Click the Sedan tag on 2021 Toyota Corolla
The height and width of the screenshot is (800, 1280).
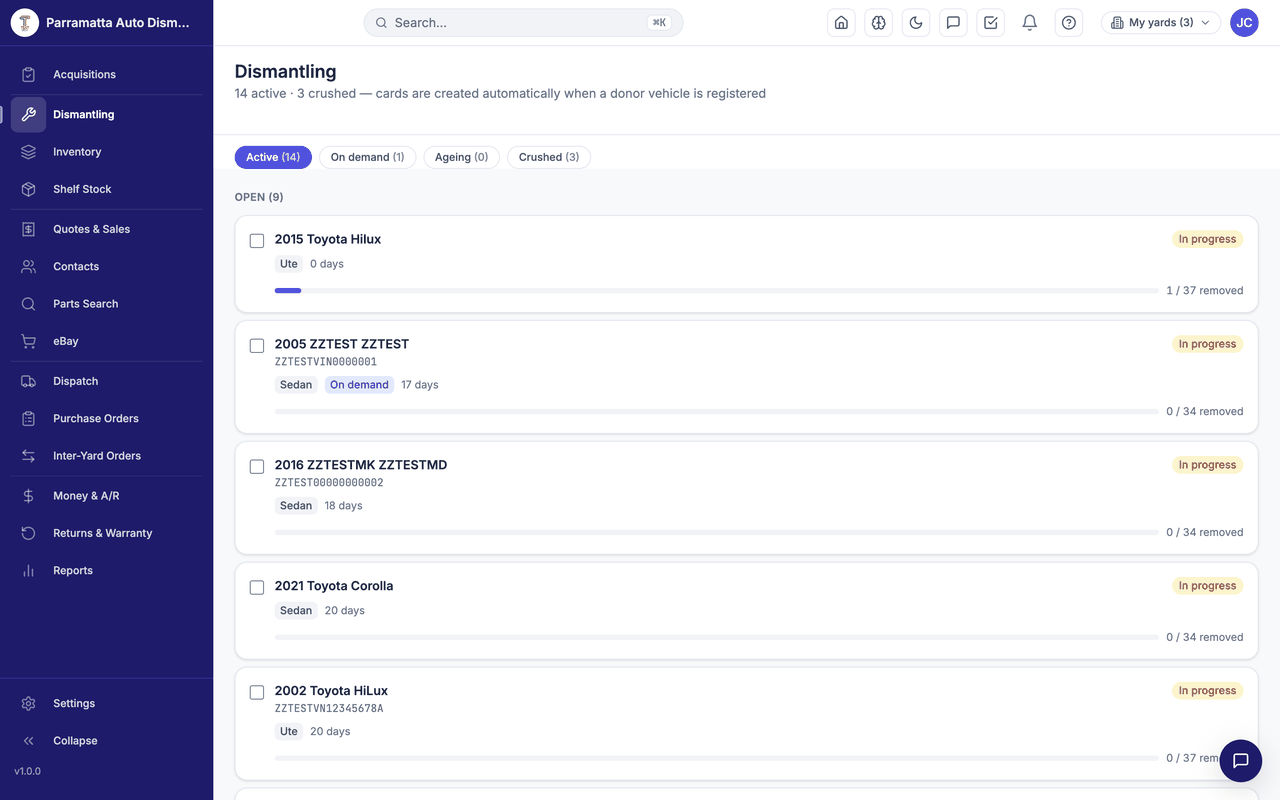(x=296, y=611)
